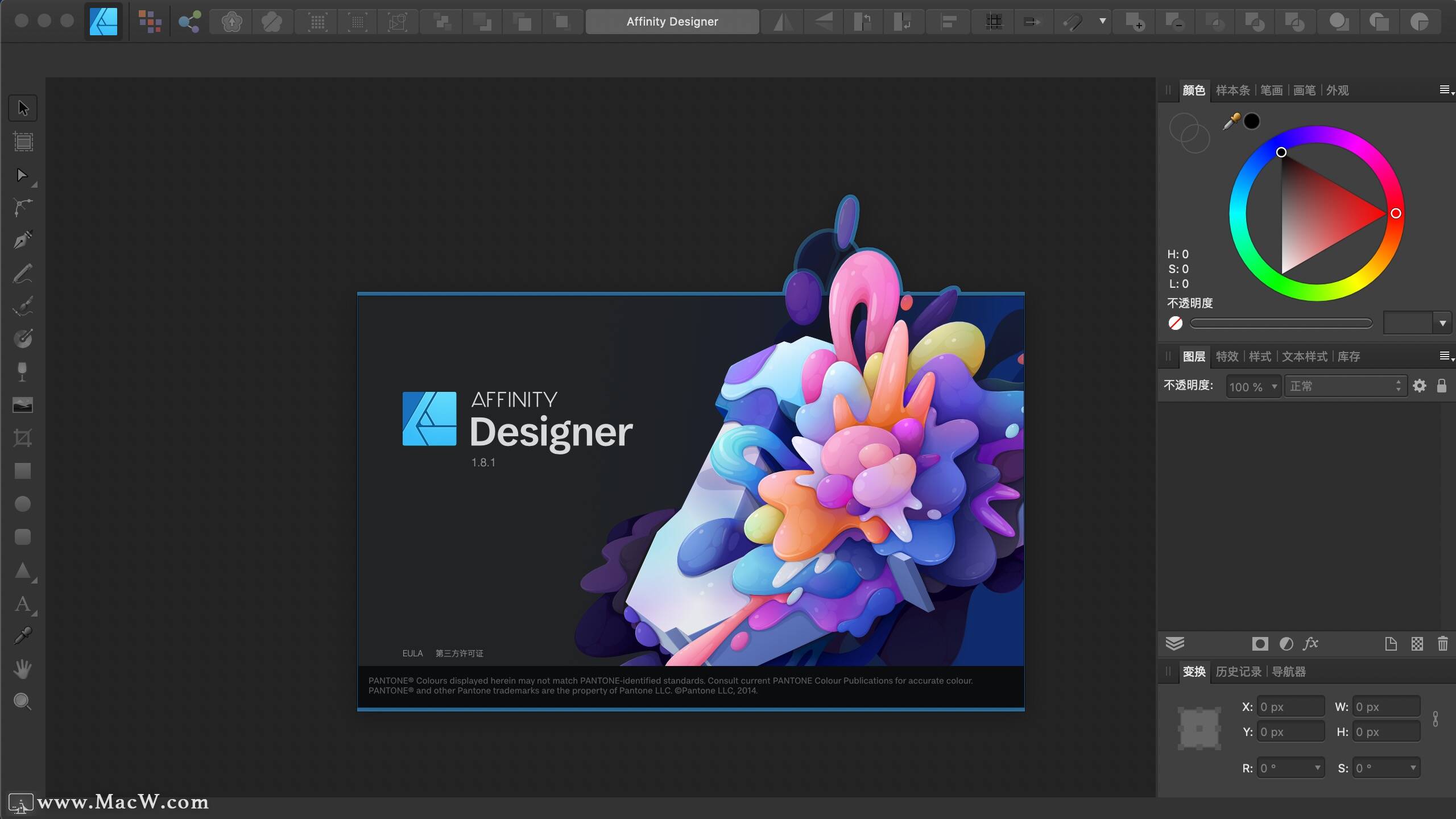Screen dimensions: 1456x819
Task: Open the colour panel options menu
Action: pos(1446,90)
